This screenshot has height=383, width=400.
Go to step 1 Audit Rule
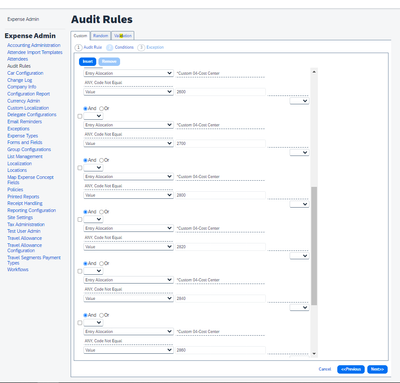(x=88, y=47)
